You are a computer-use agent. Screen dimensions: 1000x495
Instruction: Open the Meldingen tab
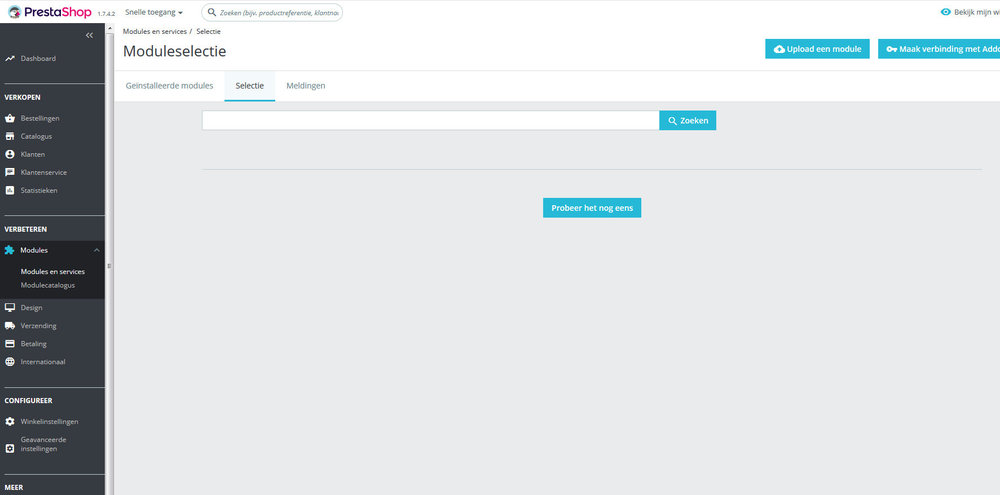pyautogui.click(x=305, y=85)
